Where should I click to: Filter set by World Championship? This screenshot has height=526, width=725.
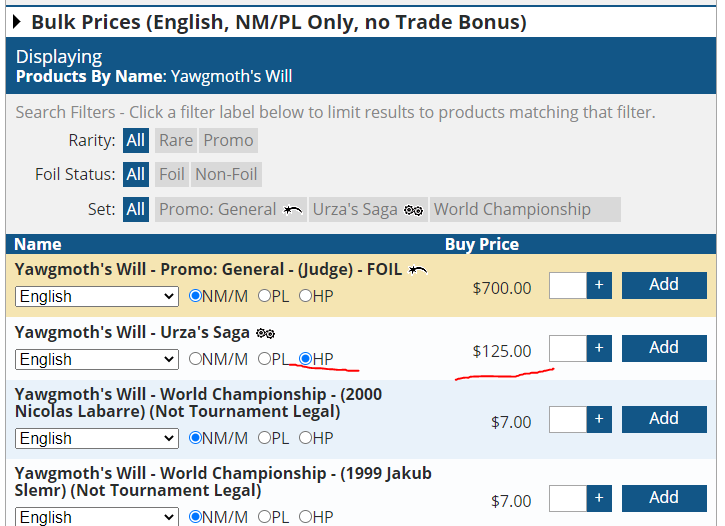(512, 209)
